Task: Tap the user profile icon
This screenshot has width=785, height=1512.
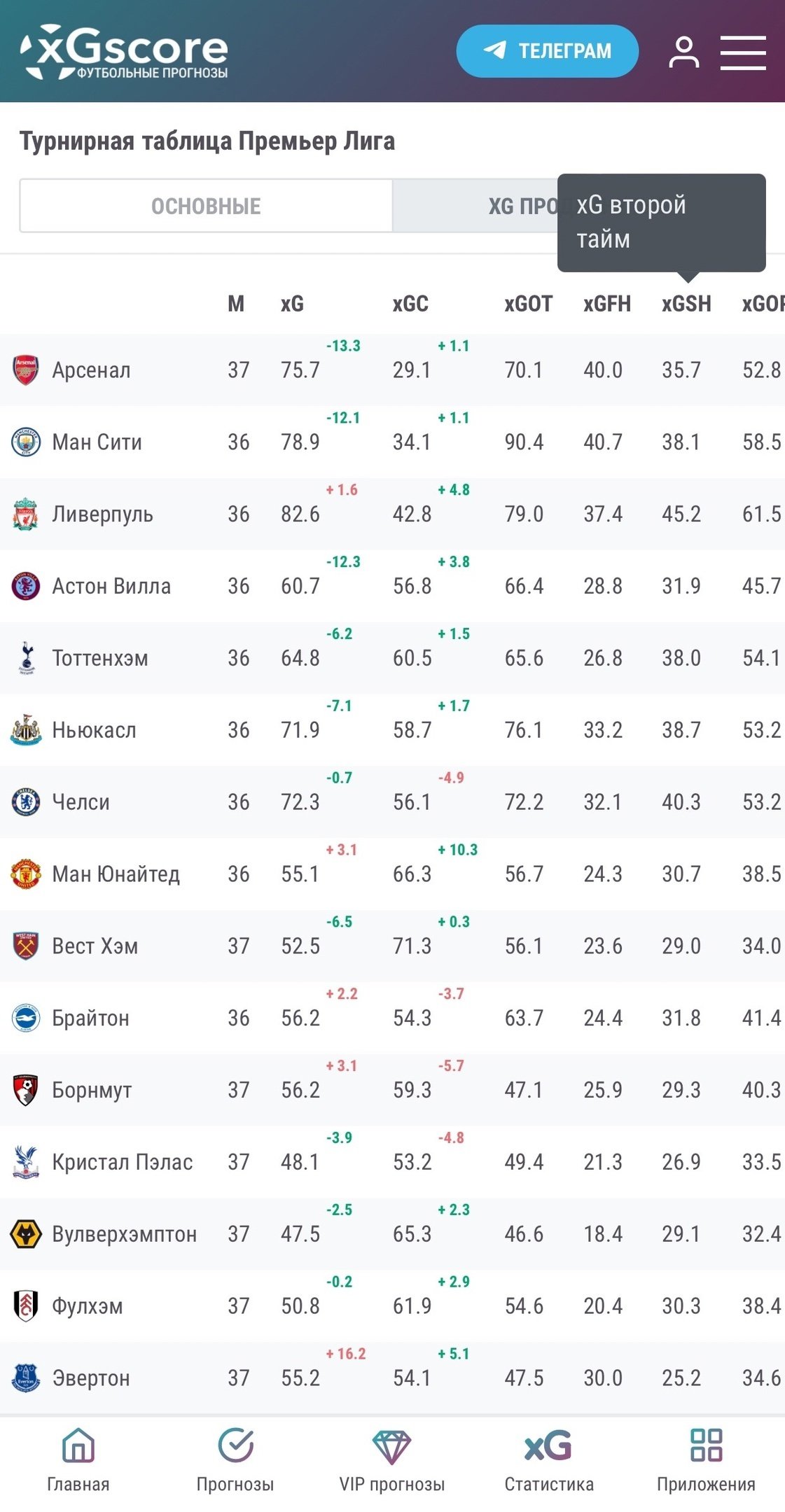Action: click(683, 52)
